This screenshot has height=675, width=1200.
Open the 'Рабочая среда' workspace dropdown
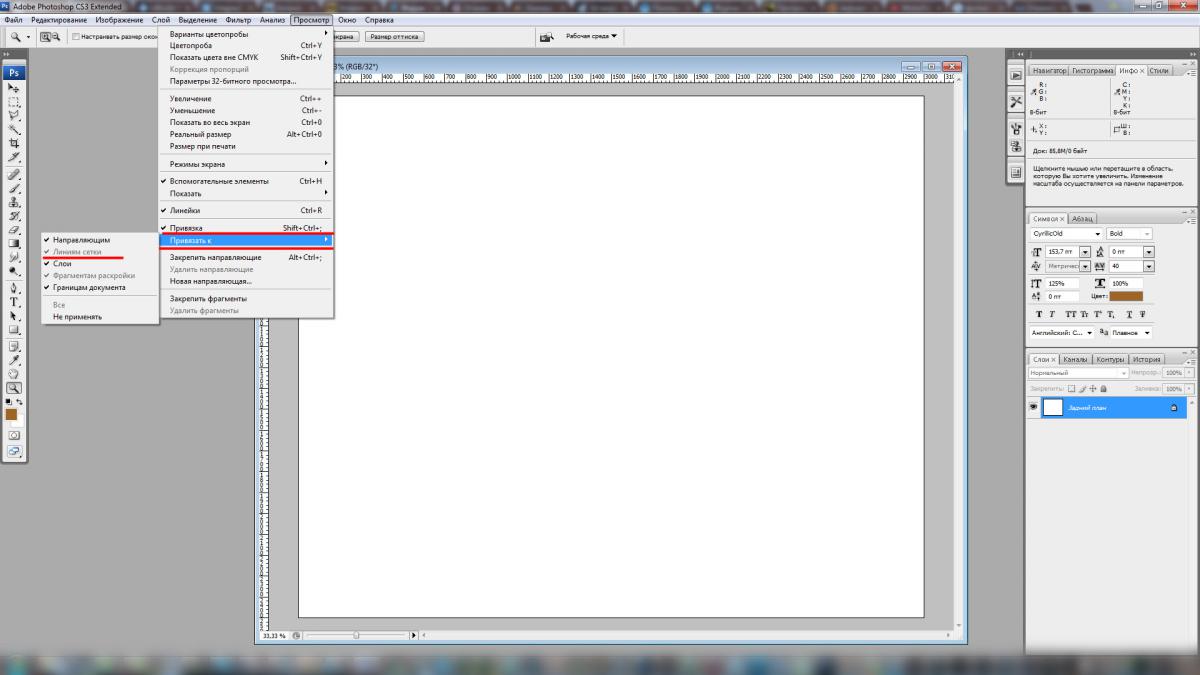592,36
